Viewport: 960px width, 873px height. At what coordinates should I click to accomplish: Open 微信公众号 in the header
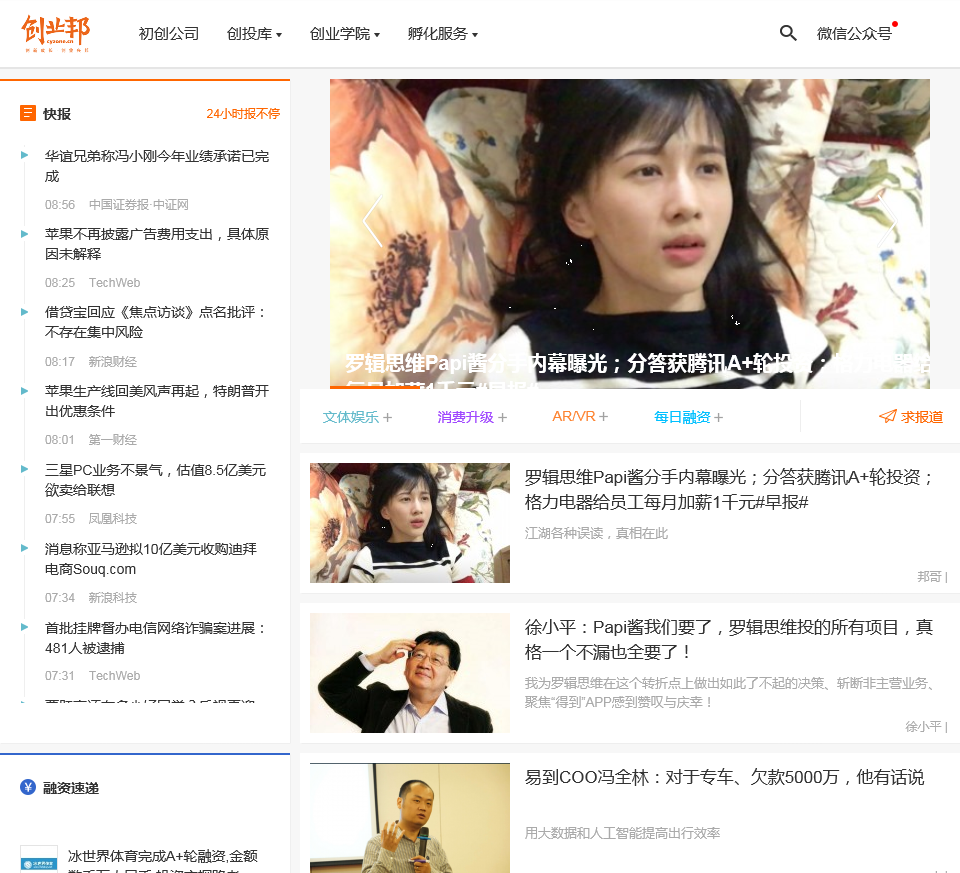pos(854,34)
